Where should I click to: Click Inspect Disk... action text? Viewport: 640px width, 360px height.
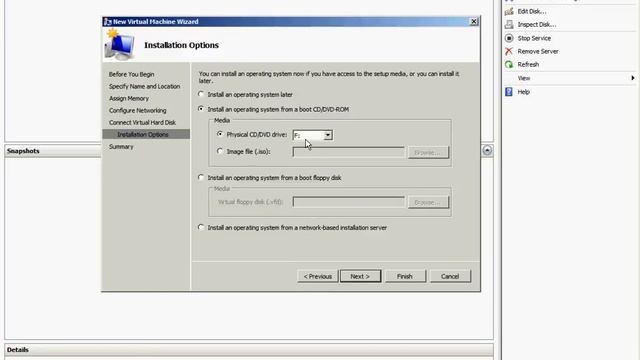pos(537,24)
